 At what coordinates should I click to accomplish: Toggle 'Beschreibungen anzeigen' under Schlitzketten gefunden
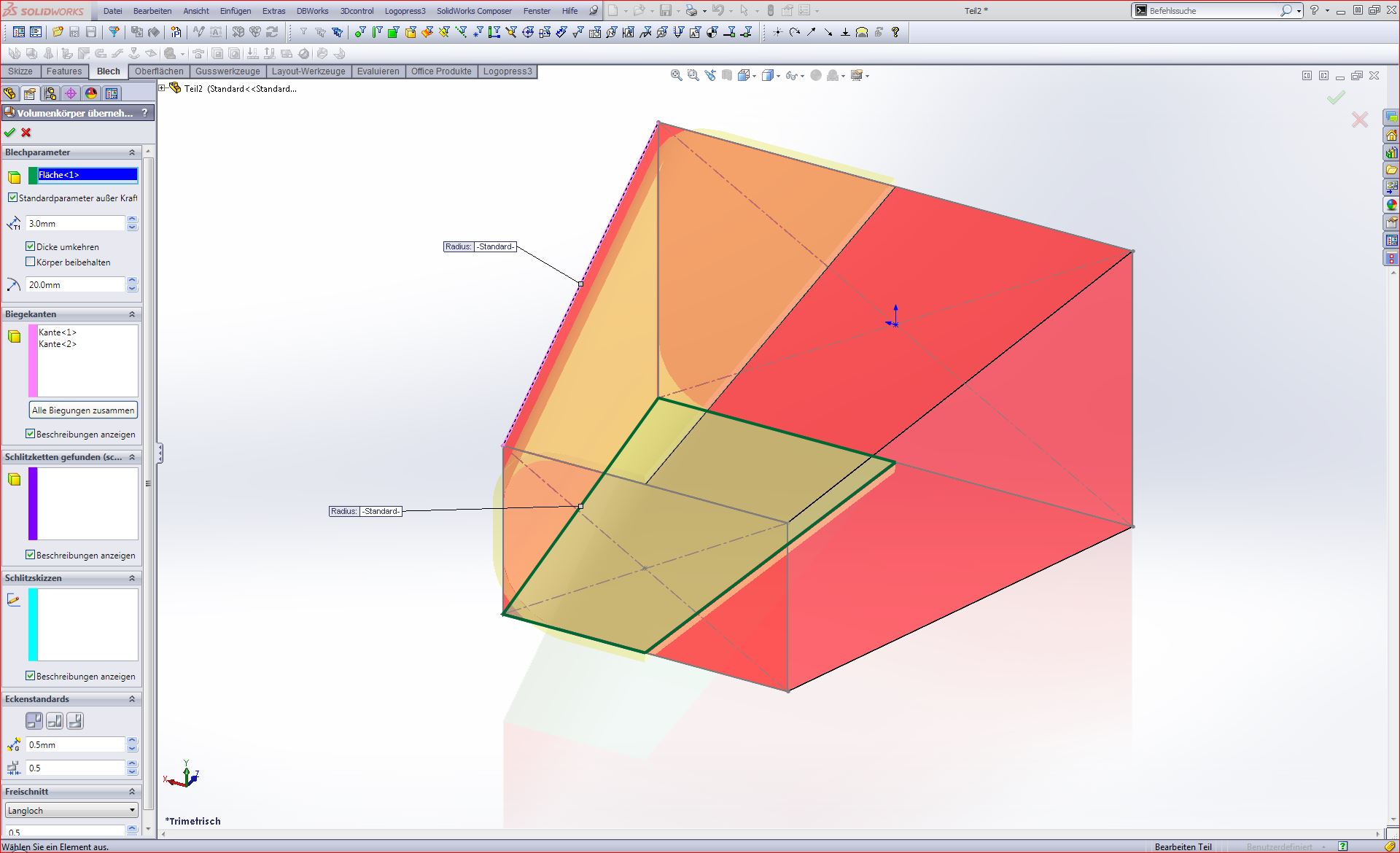[x=31, y=555]
